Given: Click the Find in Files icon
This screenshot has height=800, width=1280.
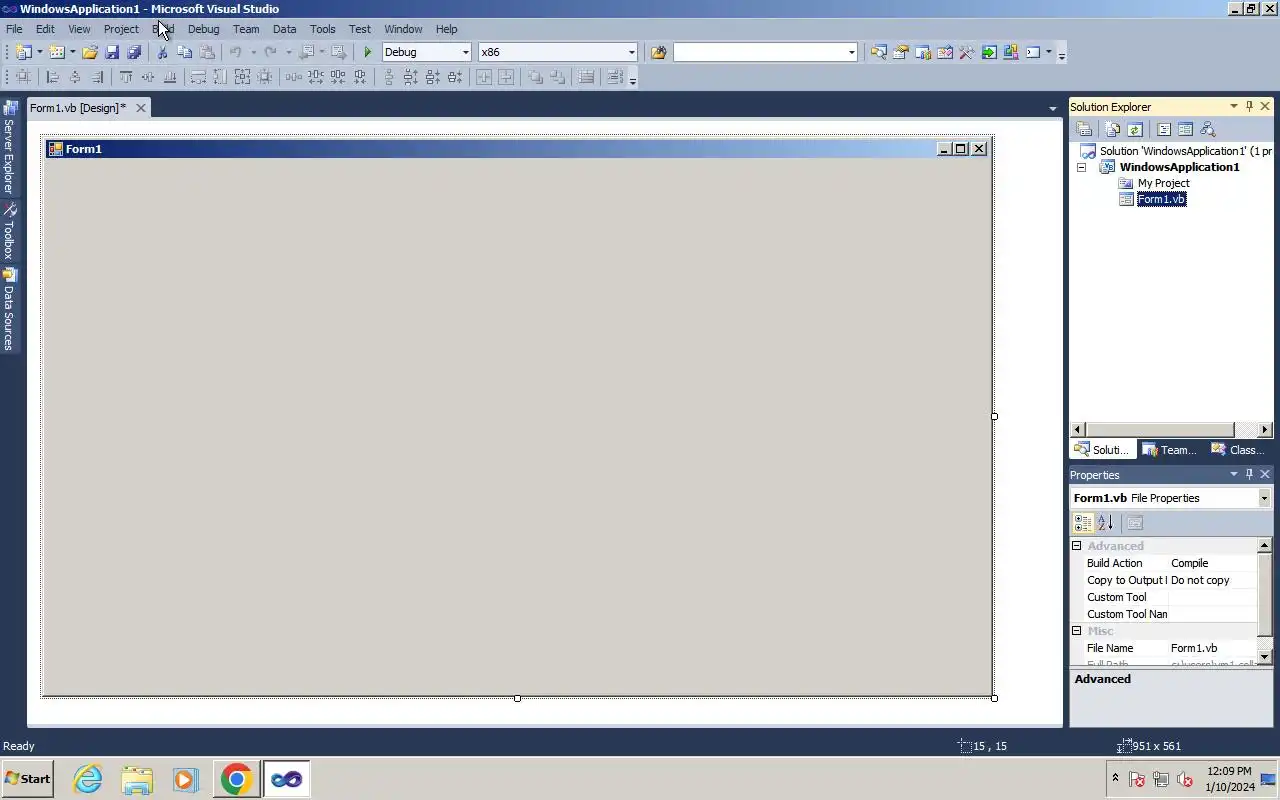Looking at the screenshot, I should (658, 52).
